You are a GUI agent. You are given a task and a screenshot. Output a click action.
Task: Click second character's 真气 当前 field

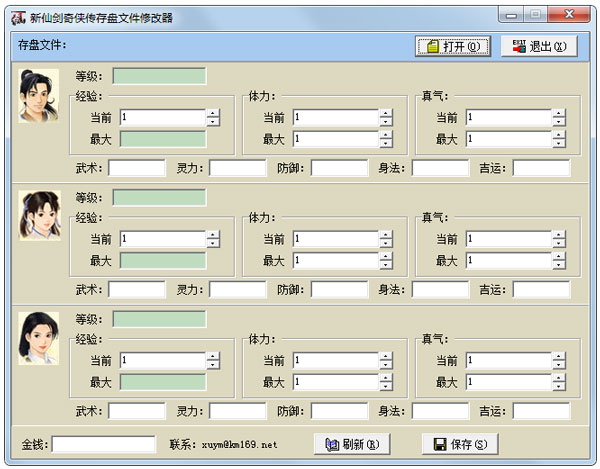pyautogui.click(x=509, y=239)
